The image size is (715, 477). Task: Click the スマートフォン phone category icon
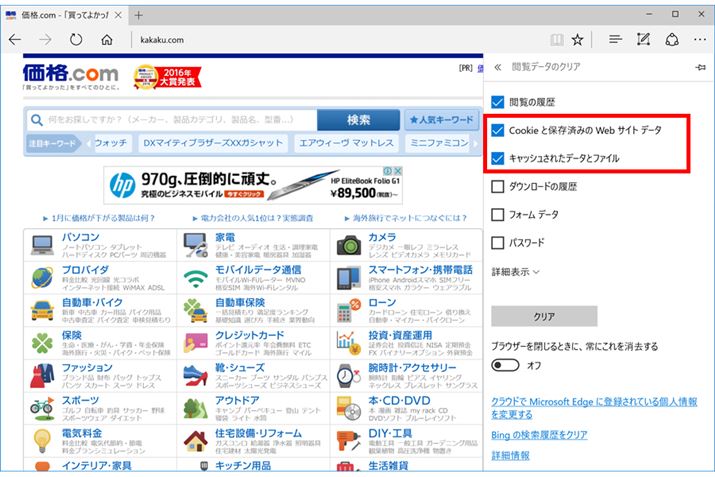click(x=349, y=278)
